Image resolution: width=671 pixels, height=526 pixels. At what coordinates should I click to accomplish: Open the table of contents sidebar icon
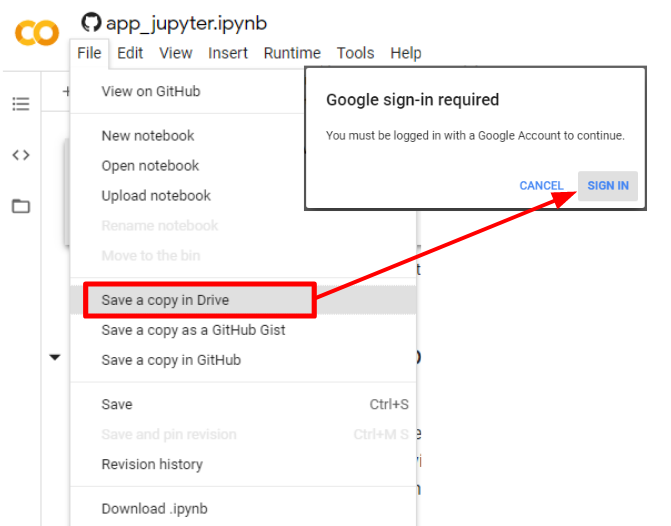pos(21,104)
